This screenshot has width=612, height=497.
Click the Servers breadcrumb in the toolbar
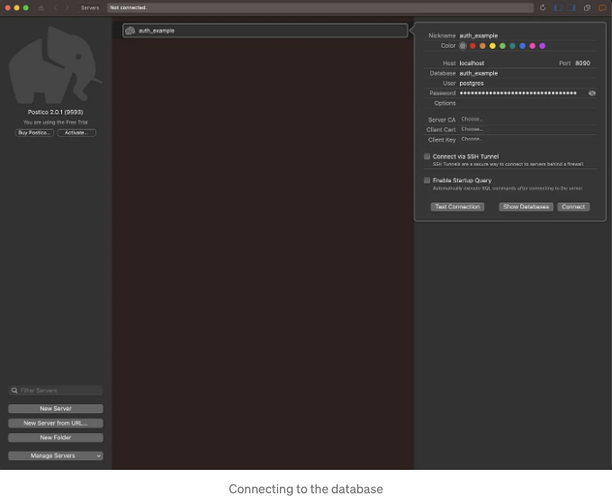coord(90,8)
